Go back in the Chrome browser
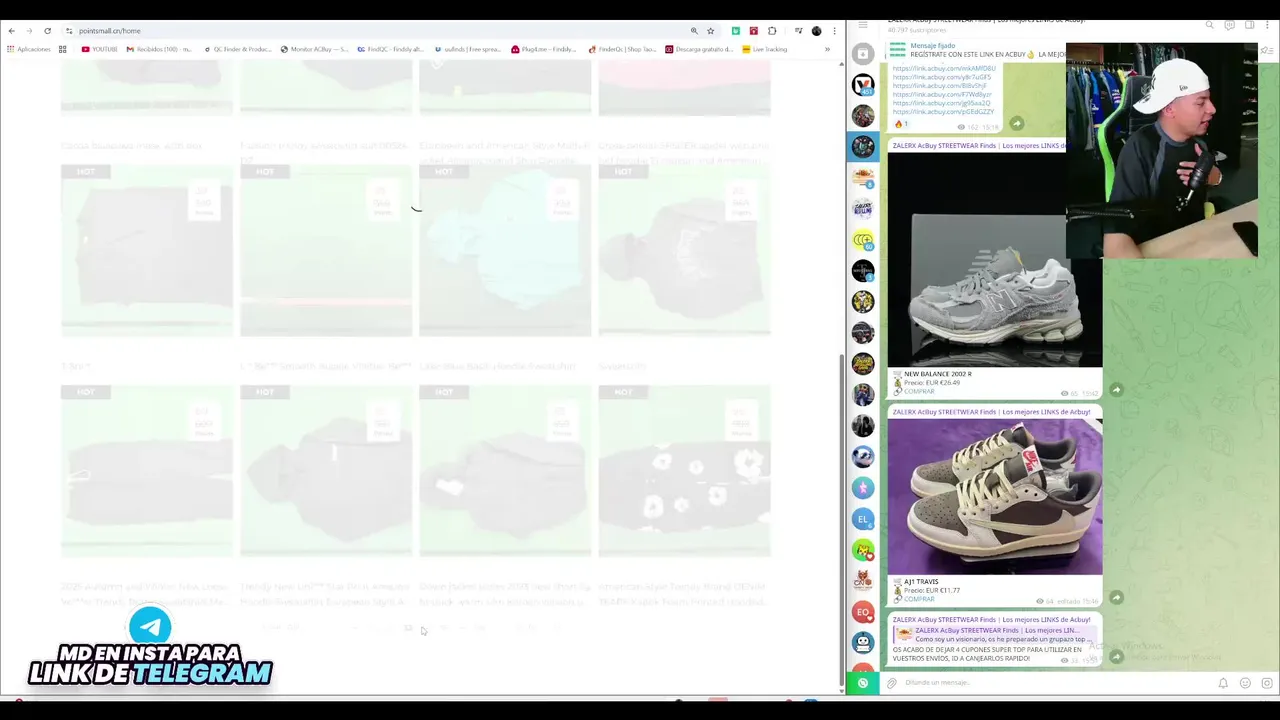Viewport: 1280px width, 720px height. point(12,31)
